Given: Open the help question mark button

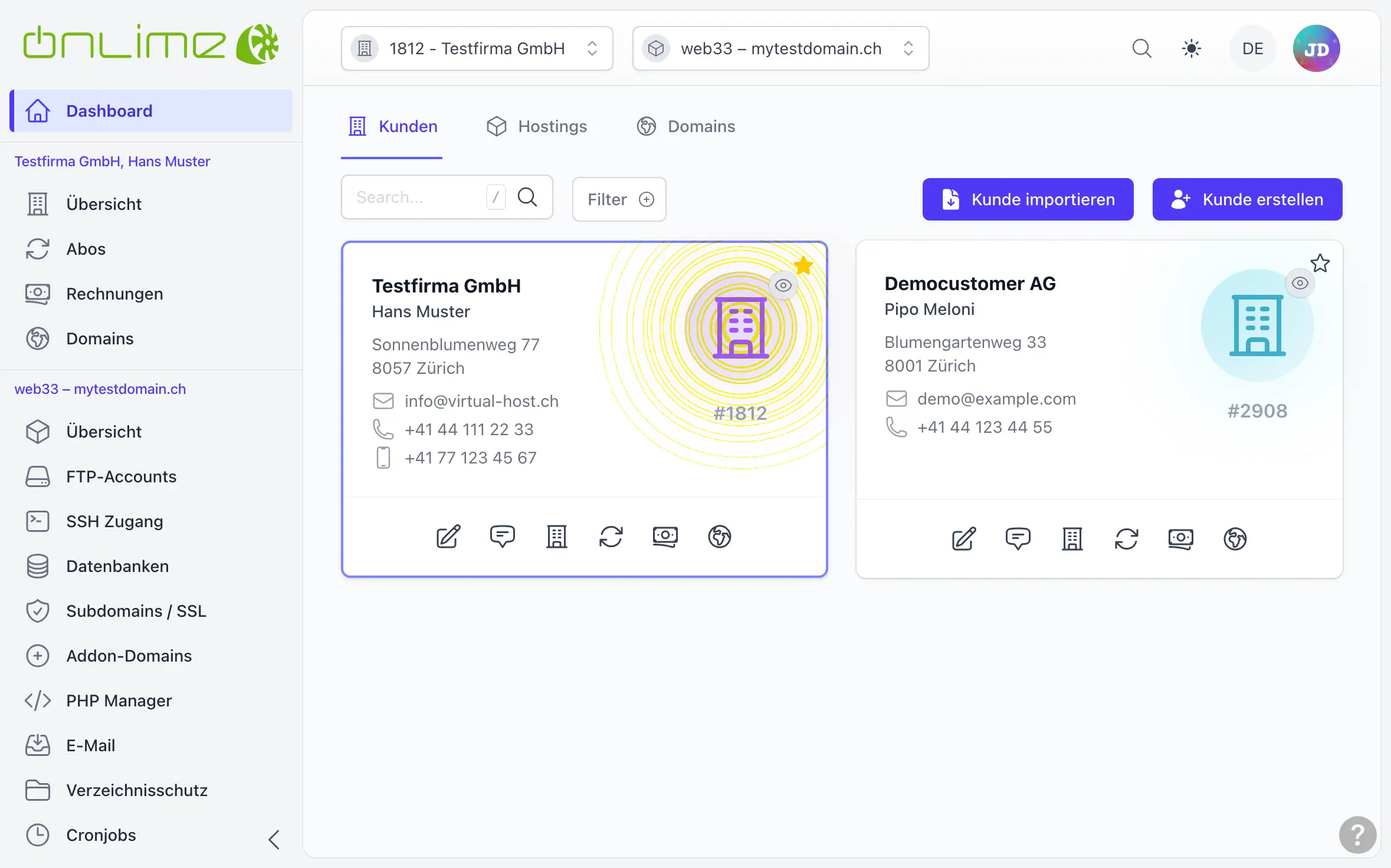Looking at the screenshot, I should (1357, 835).
